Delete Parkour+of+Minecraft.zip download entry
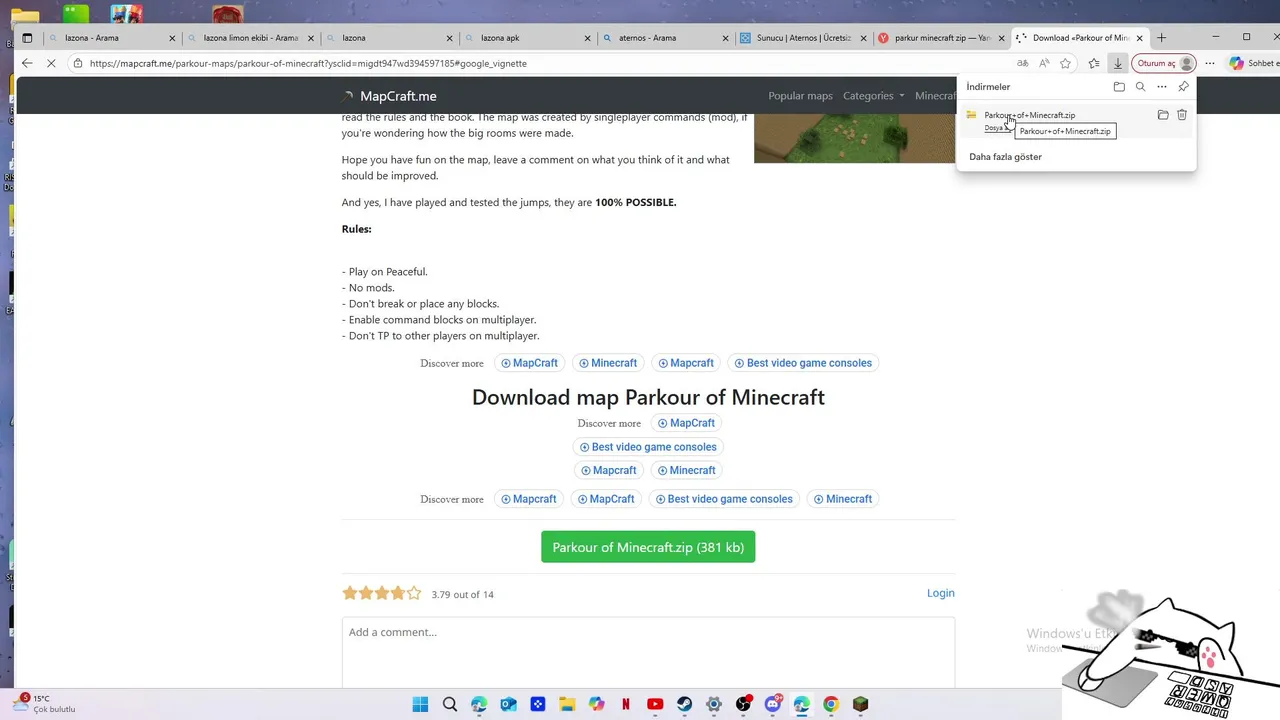The width and height of the screenshot is (1280, 720). (x=1182, y=115)
